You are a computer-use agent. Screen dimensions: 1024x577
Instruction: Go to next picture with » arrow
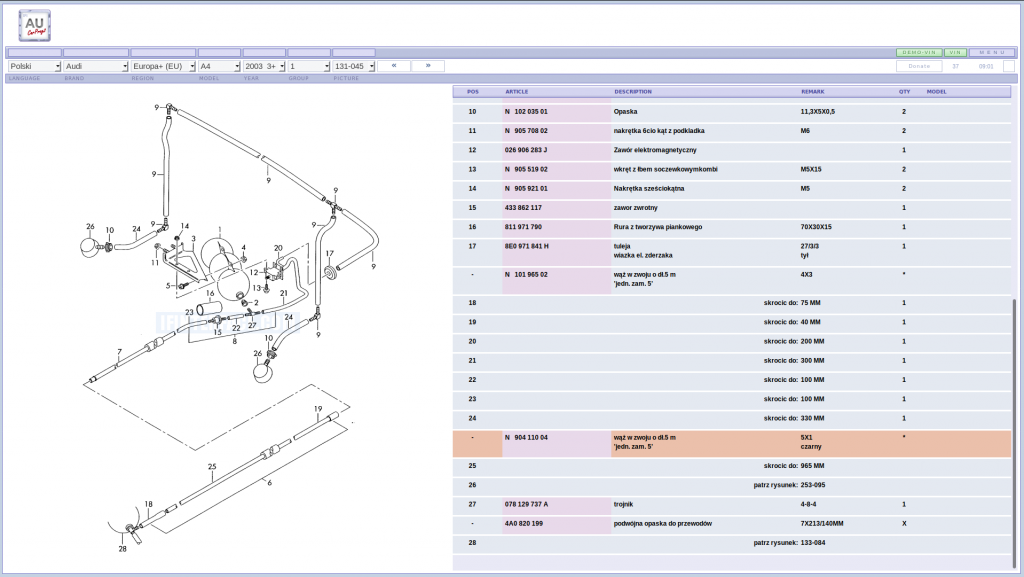point(428,66)
